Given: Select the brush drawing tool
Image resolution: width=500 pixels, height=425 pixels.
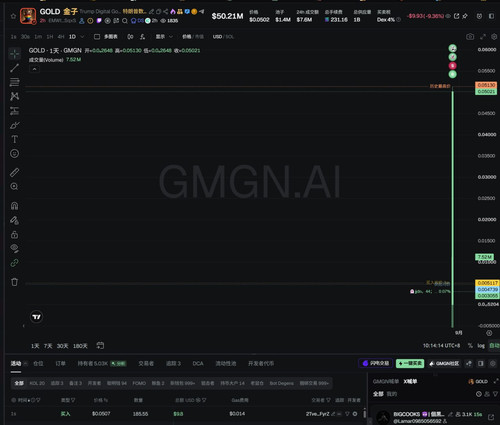Looking at the screenshot, I should pyautogui.click(x=14, y=125).
